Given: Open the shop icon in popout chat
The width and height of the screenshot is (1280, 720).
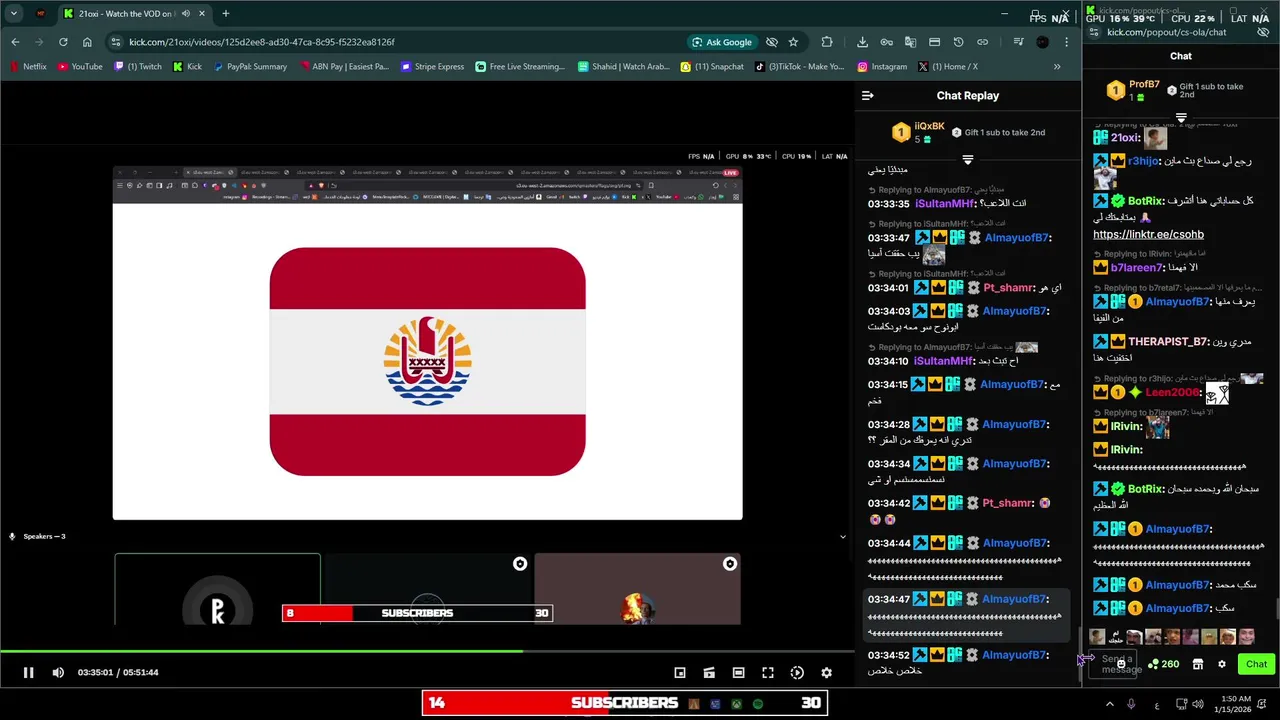Looking at the screenshot, I should pyautogui.click(x=1198, y=664).
